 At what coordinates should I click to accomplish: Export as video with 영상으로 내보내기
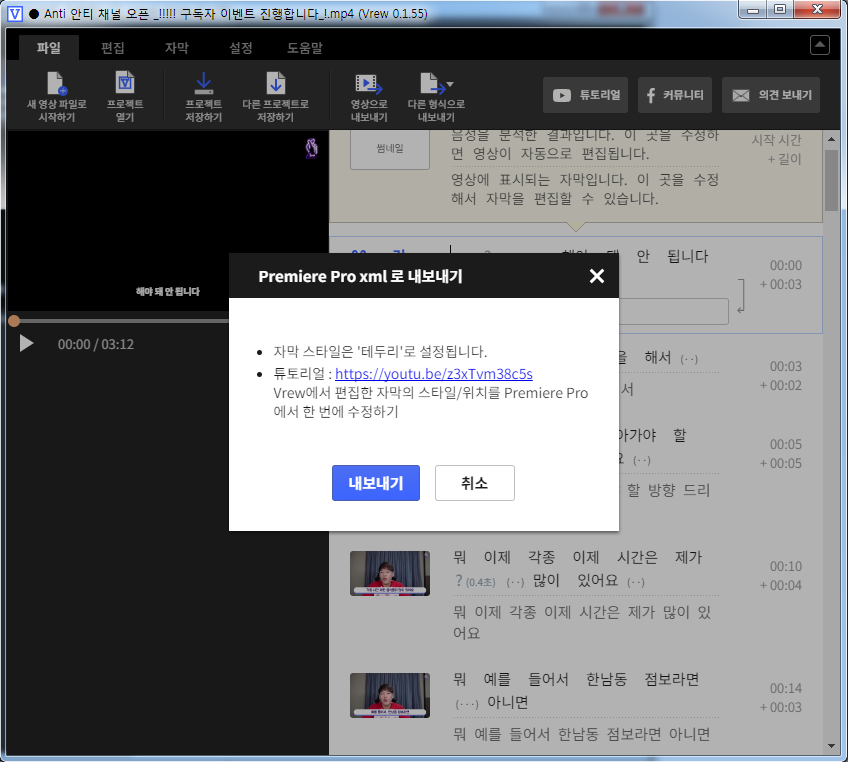(x=369, y=96)
